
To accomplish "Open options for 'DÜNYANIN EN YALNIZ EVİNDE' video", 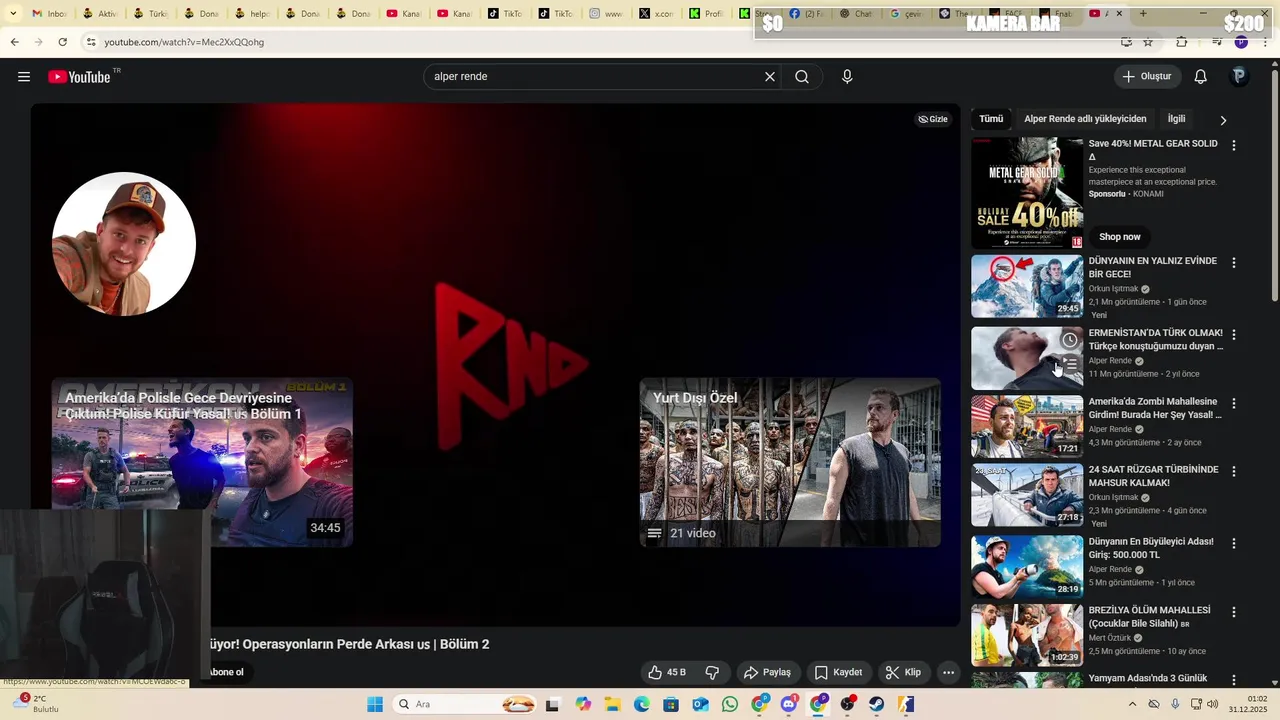I will point(1234,263).
